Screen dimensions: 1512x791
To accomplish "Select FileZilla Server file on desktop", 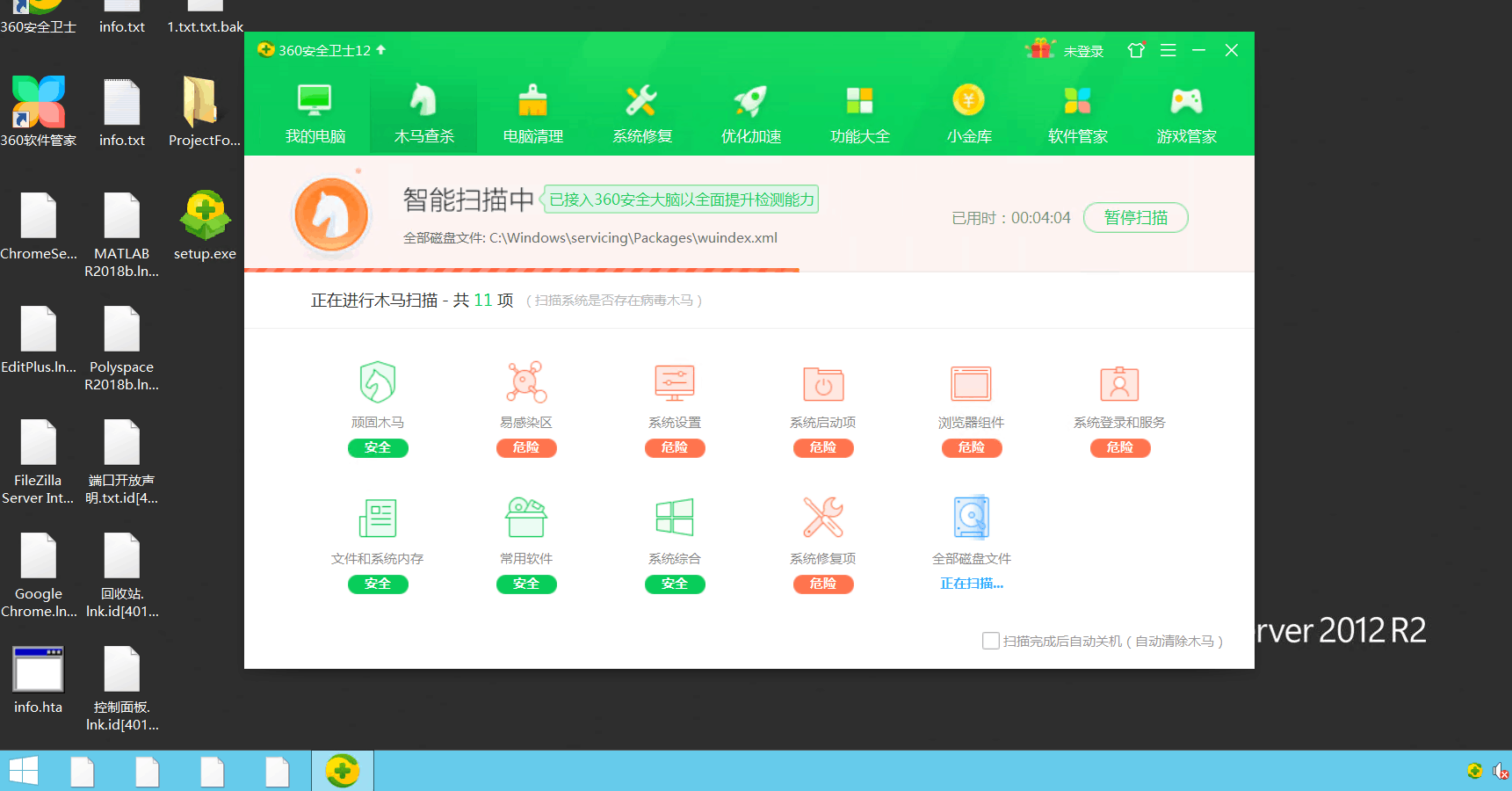I will [38, 462].
